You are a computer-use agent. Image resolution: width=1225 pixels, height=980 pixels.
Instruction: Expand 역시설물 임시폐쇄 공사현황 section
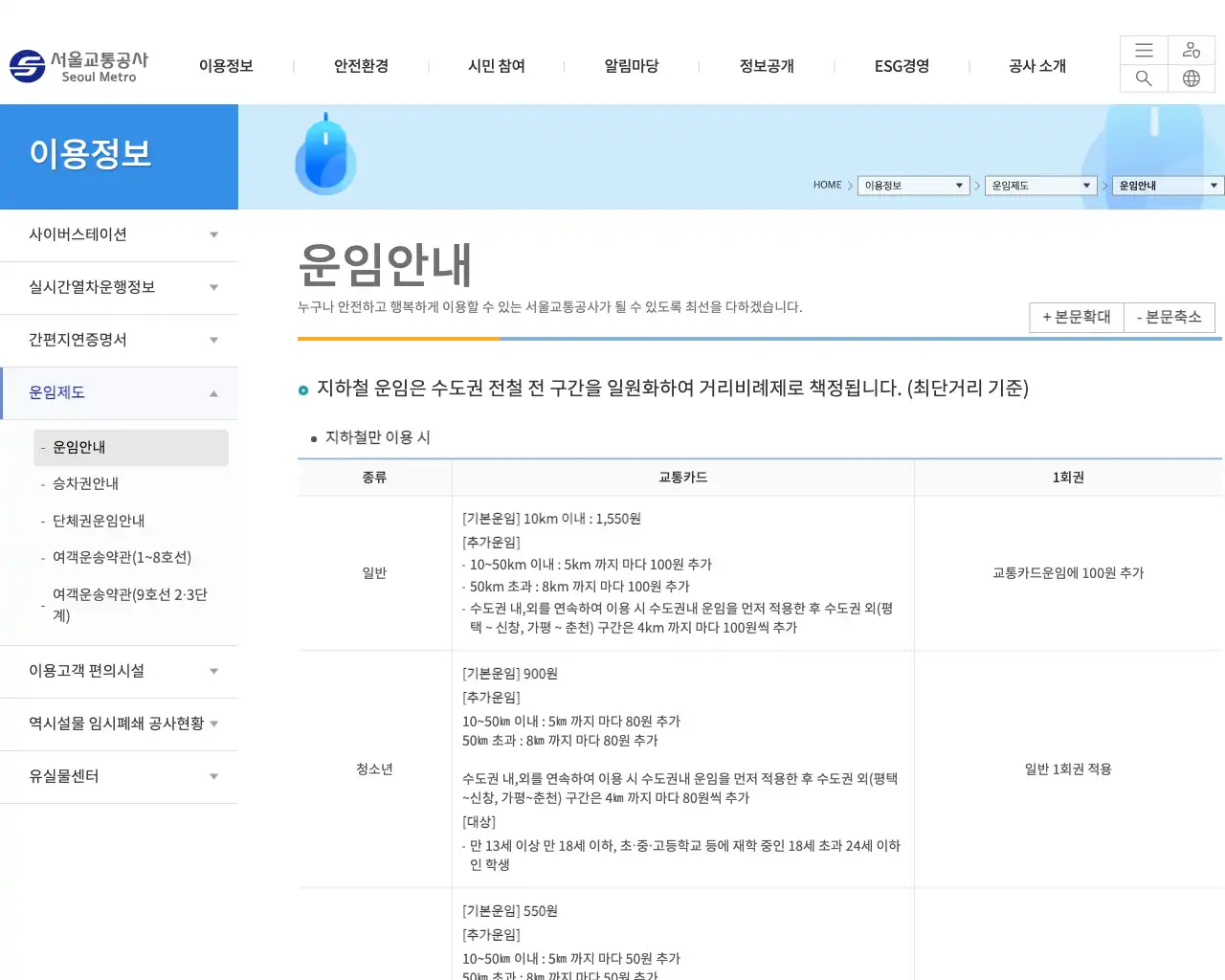pyautogui.click(x=119, y=724)
